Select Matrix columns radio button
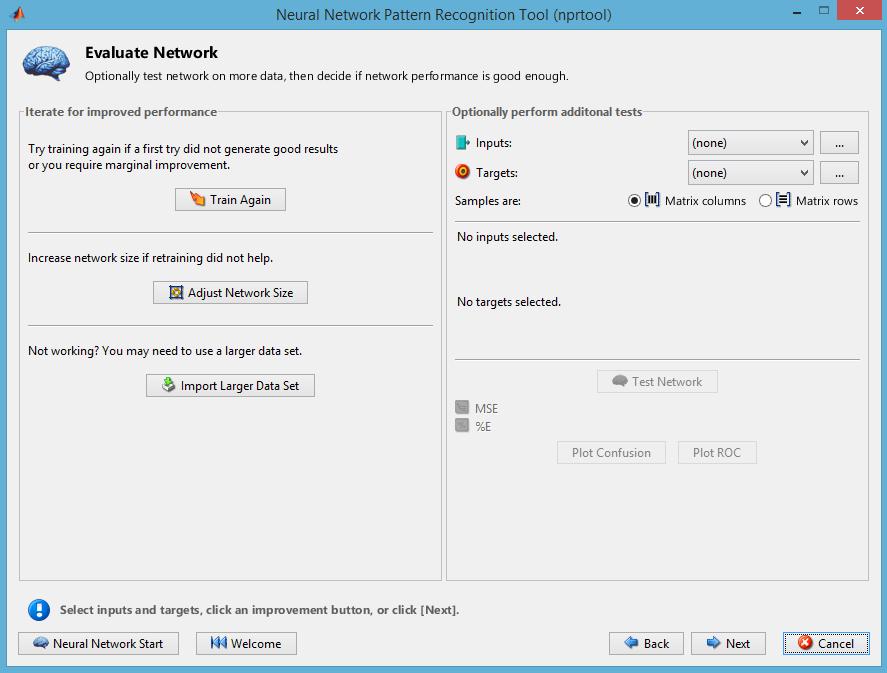887x673 pixels. tap(634, 201)
